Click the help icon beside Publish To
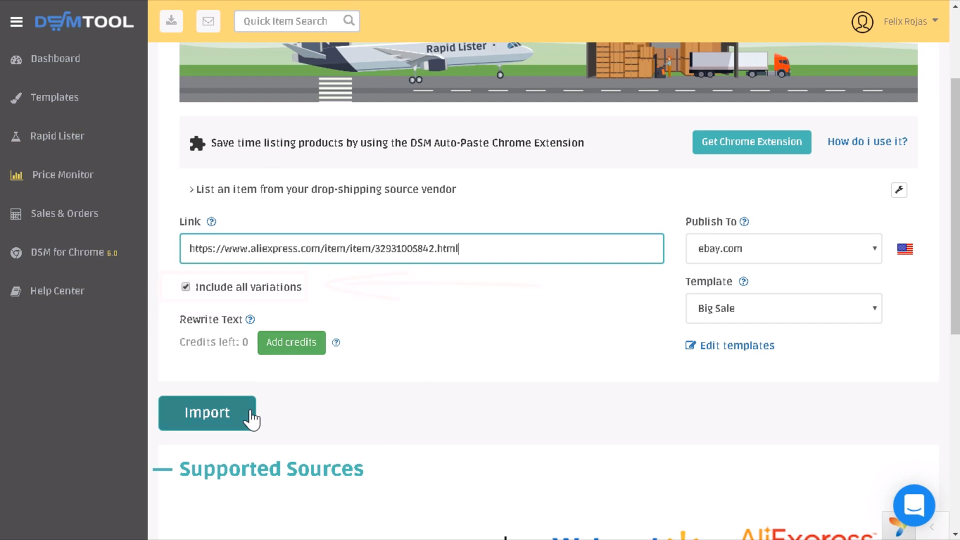The image size is (960, 540). point(744,222)
